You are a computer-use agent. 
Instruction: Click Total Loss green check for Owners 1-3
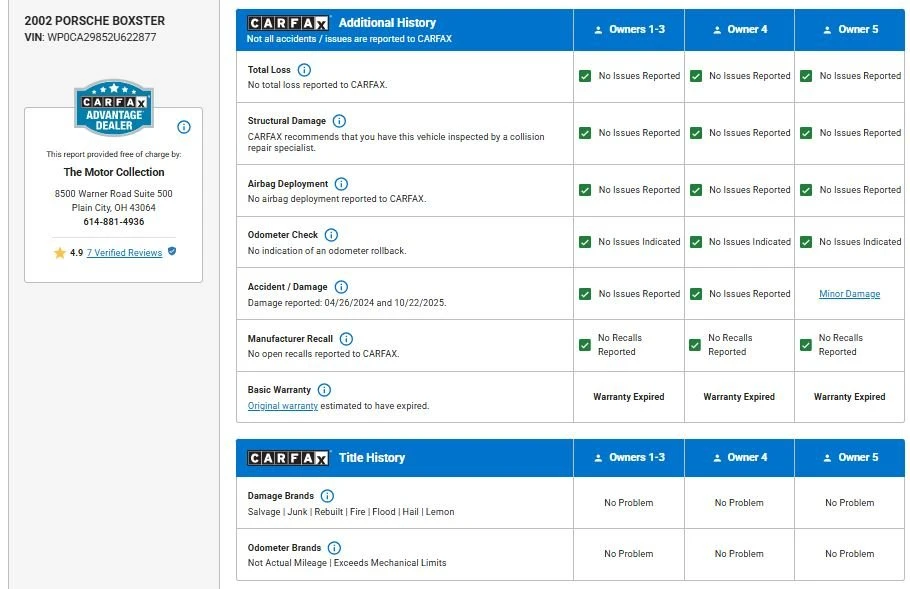pyautogui.click(x=585, y=76)
